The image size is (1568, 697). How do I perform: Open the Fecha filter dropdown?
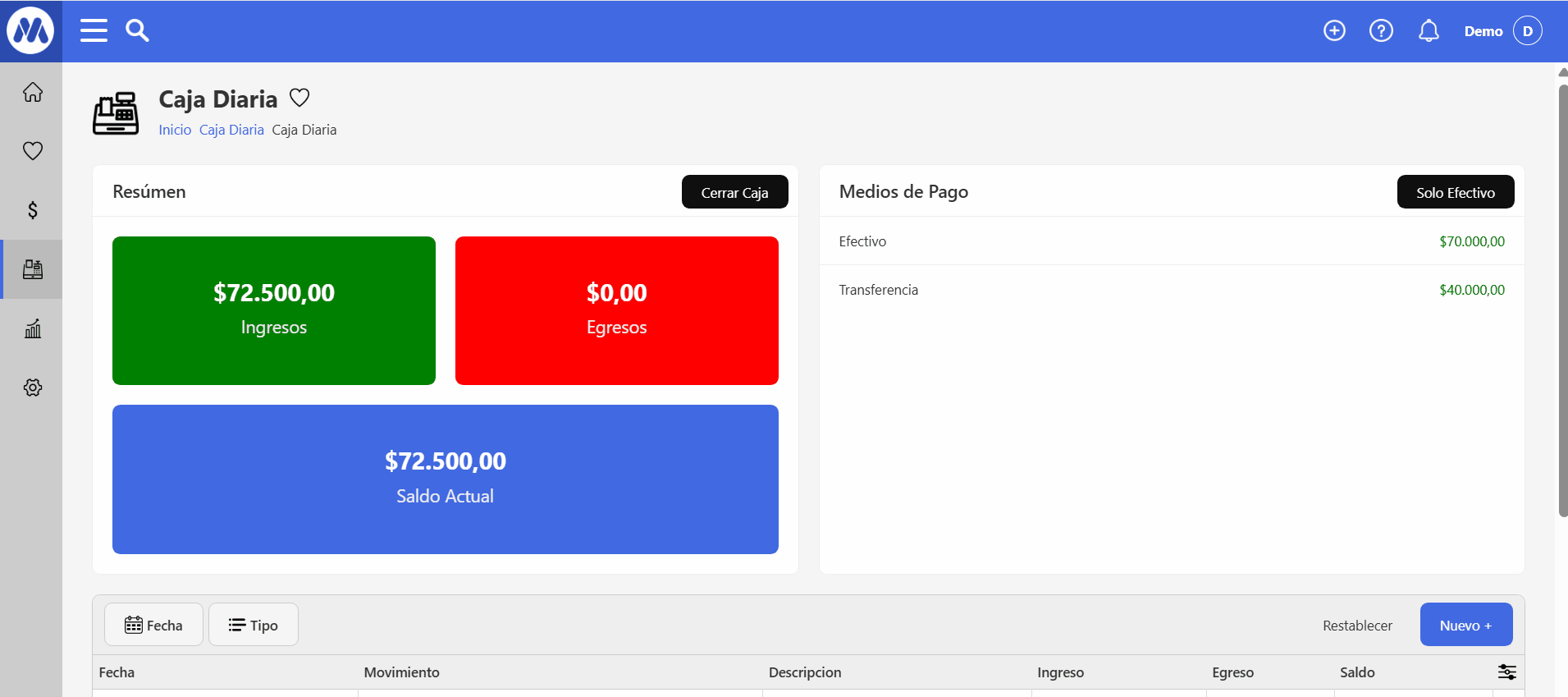click(x=153, y=625)
